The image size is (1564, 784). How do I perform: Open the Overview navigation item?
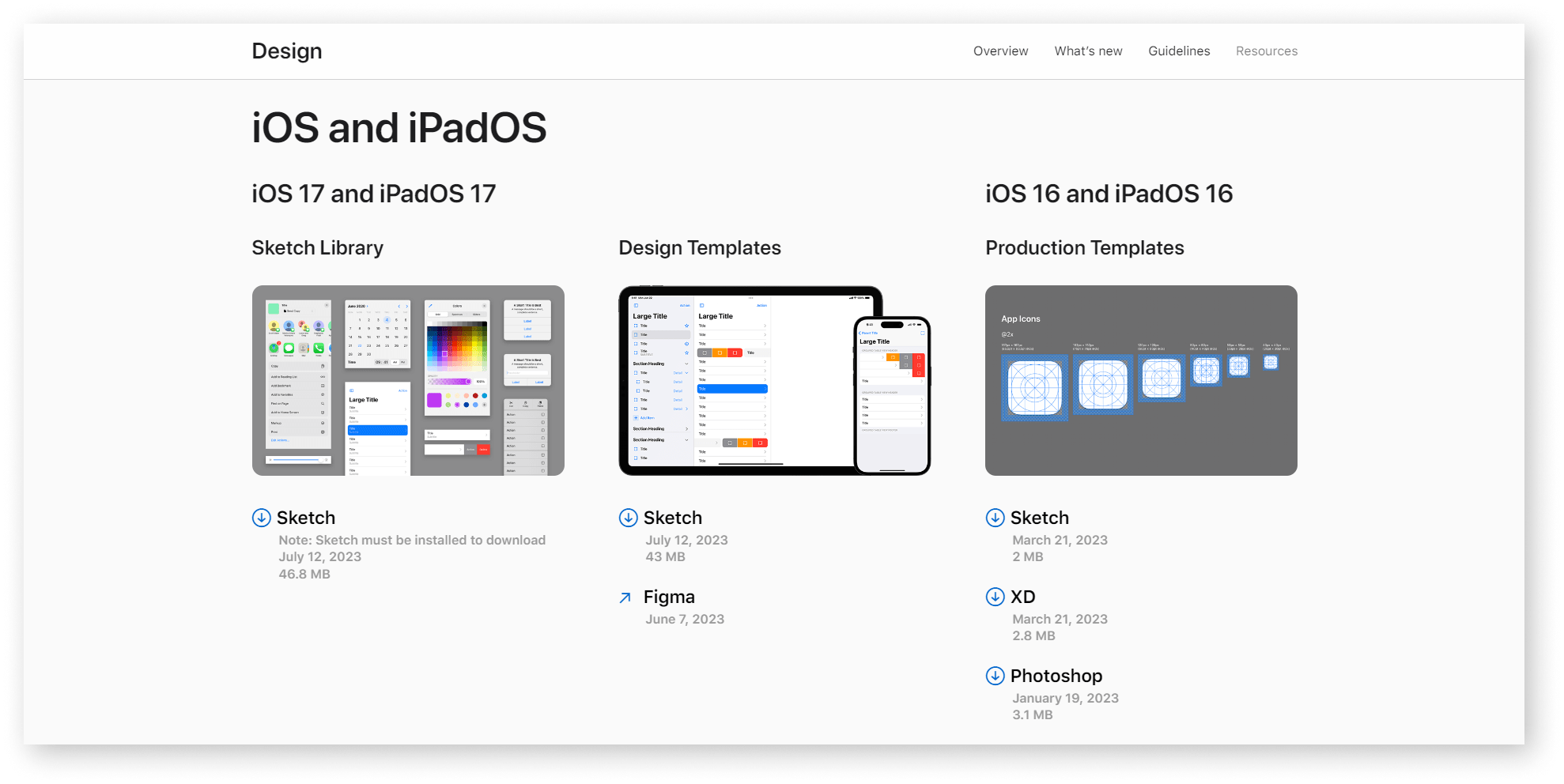(x=1000, y=51)
